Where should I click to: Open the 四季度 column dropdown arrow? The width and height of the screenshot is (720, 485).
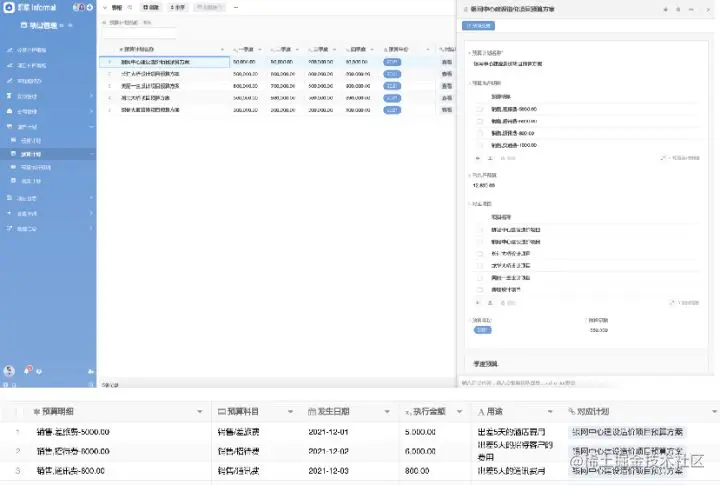[x=372, y=50]
